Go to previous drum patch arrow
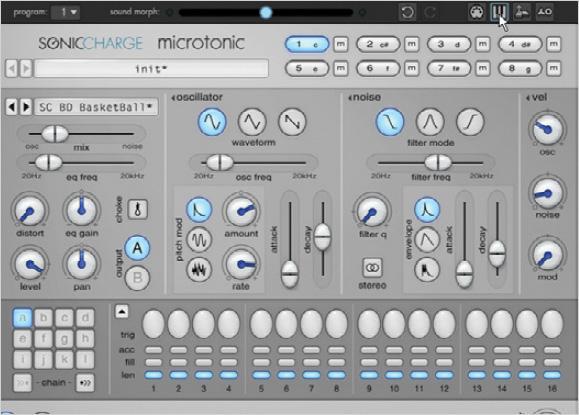The height and width of the screenshot is (415, 579). 12,107
